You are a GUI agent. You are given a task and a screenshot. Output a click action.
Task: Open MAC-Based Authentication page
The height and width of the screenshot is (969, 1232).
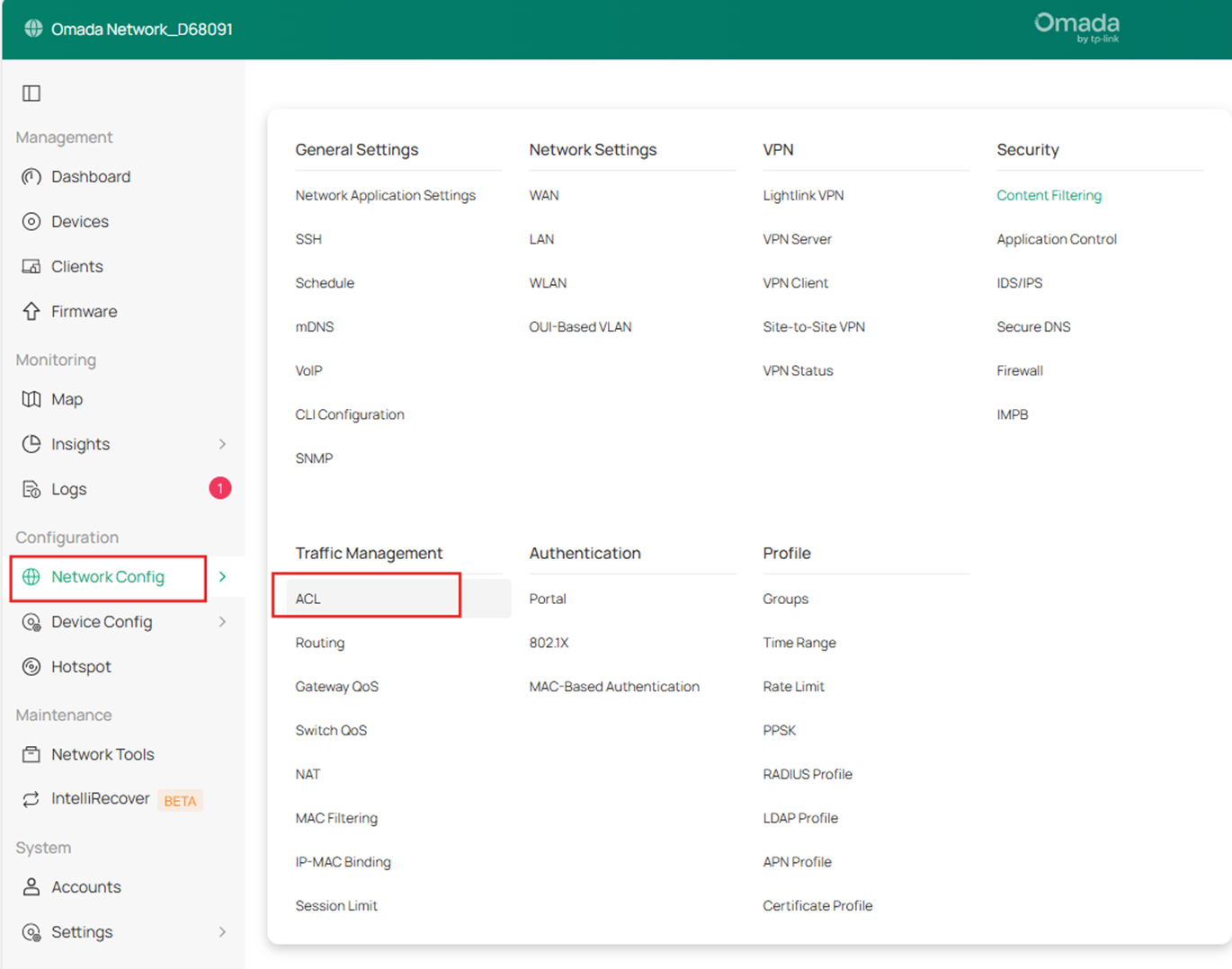point(614,687)
